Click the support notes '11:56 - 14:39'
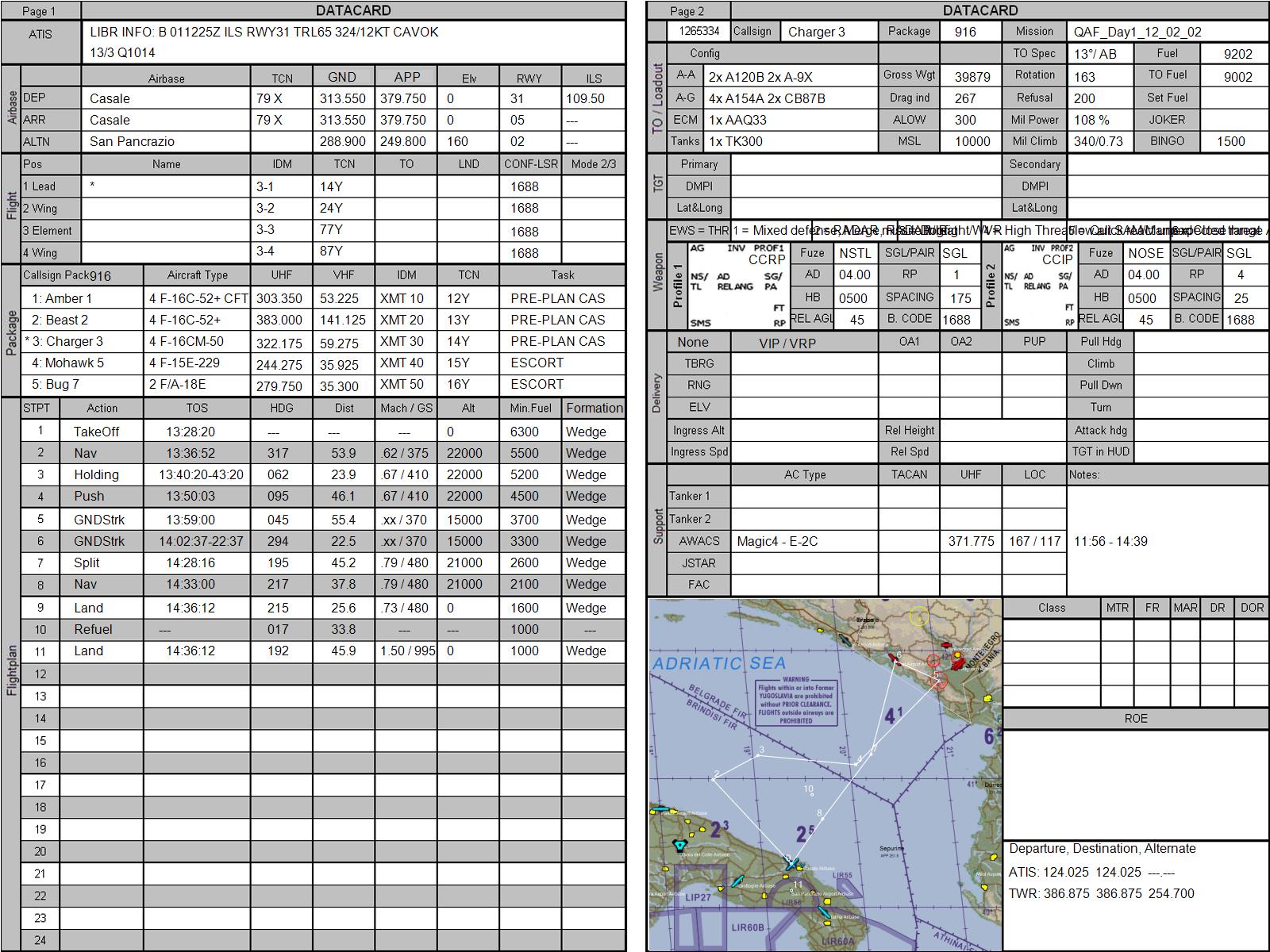This screenshot has height=952, width=1270. pyautogui.click(x=1110, y=541)
